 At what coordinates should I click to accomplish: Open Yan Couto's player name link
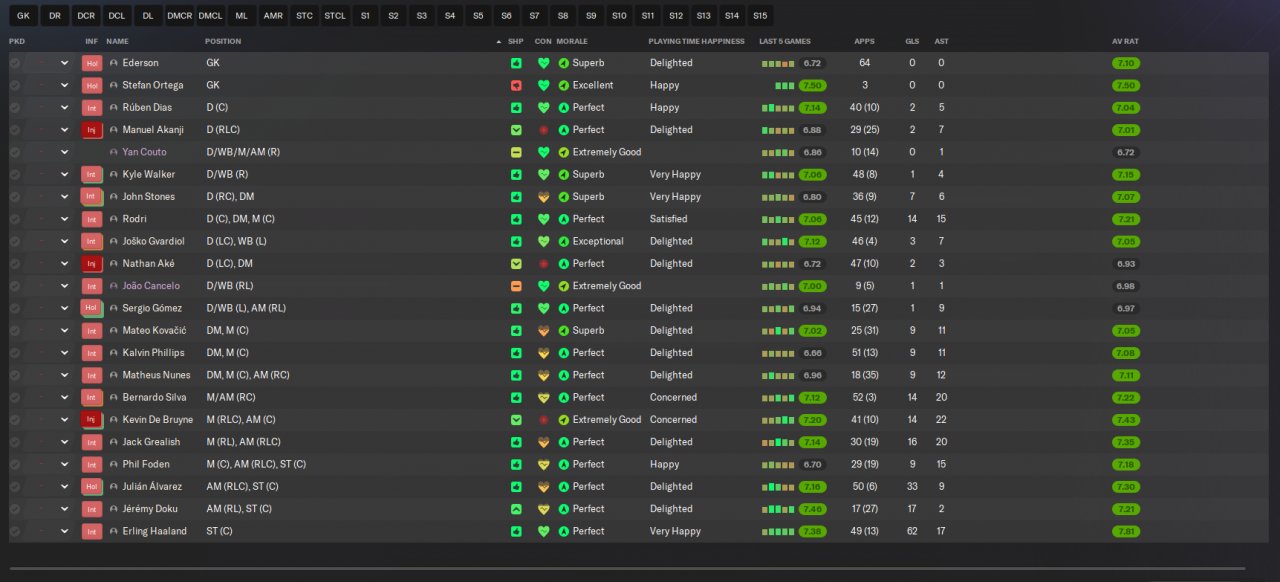[x=144, y=152]
